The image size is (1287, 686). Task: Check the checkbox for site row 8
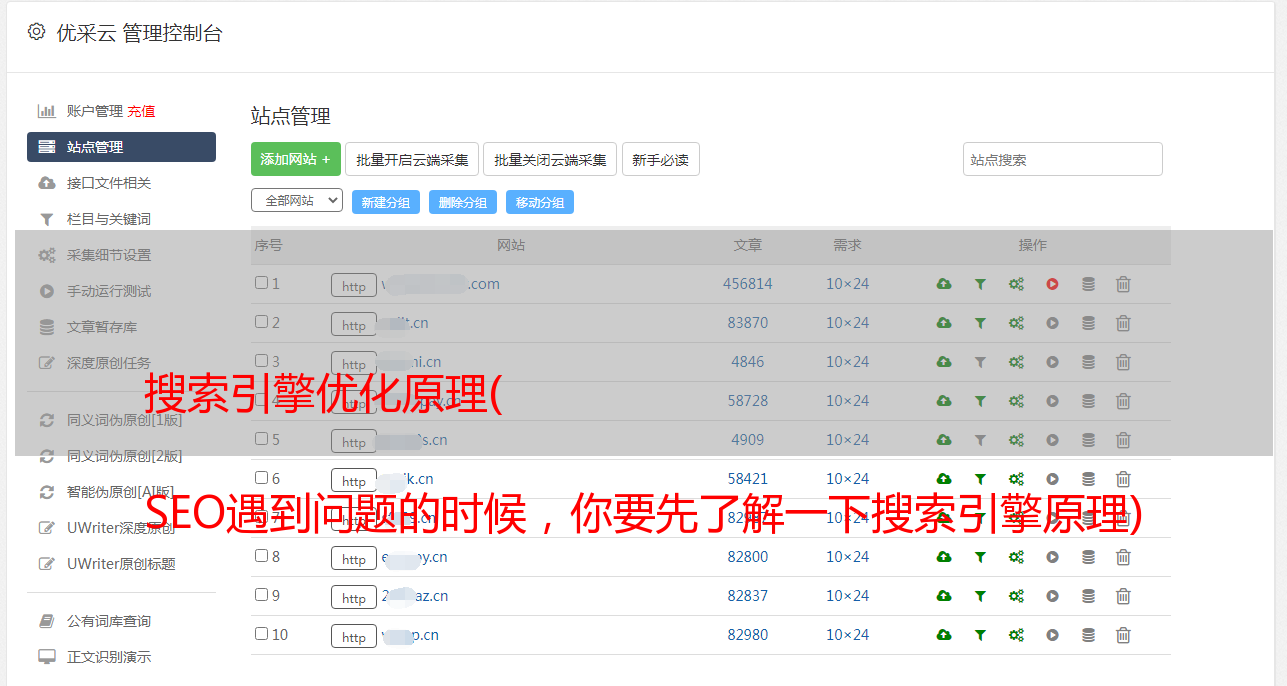(x=261, y=556)
